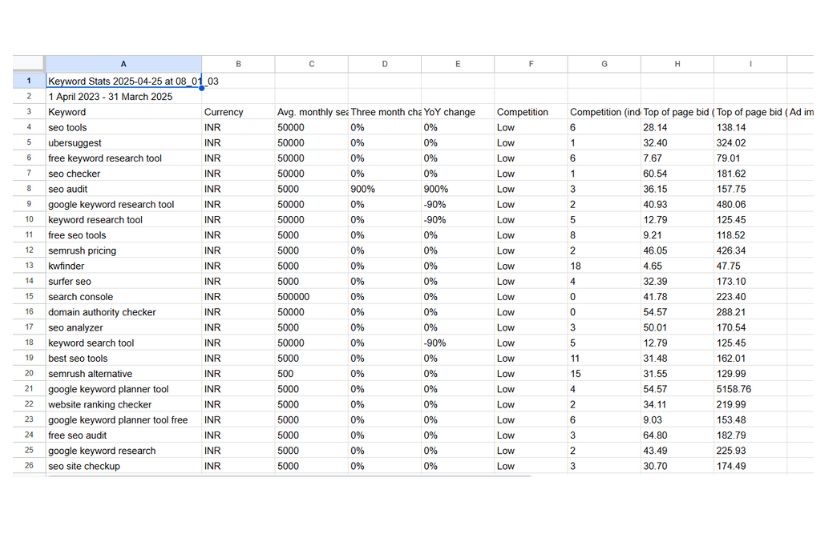The height and width of the screenshot is (551, 826).
Task: Click the 'Three month cha' header cell
Action: point(385,112)
